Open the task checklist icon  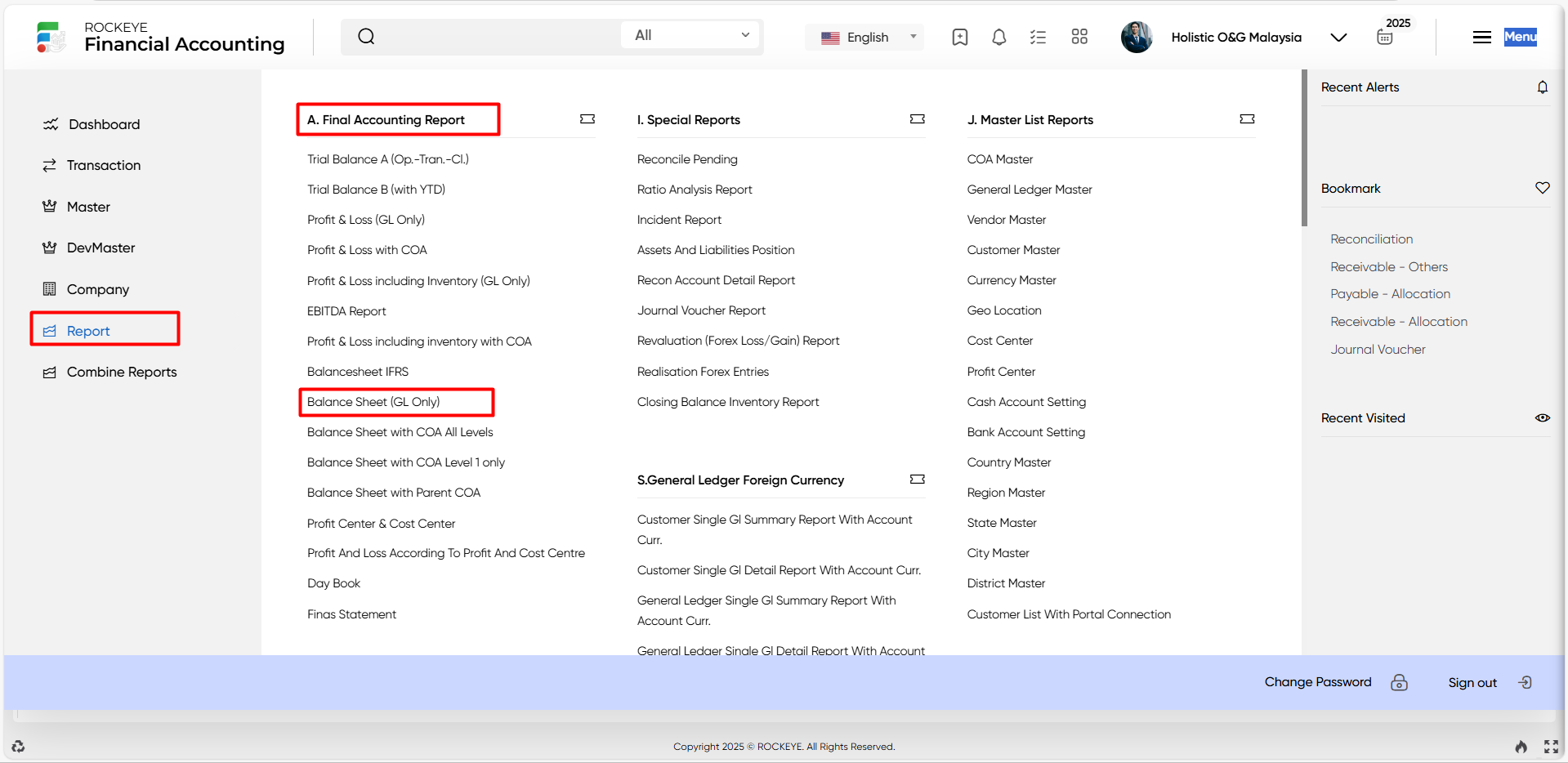(1038, 37)
